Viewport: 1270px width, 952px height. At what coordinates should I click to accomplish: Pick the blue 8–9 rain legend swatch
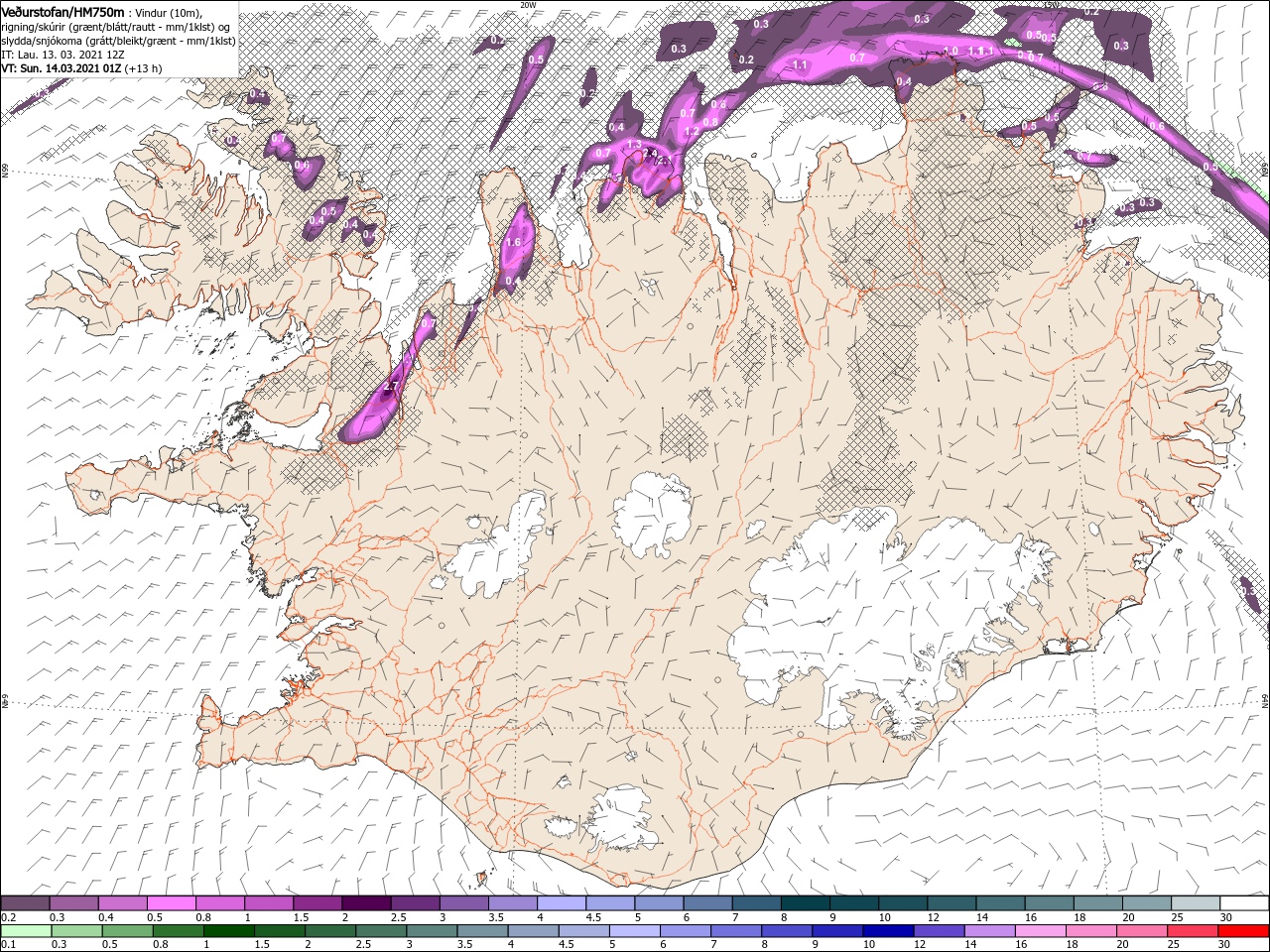[787, 930]
